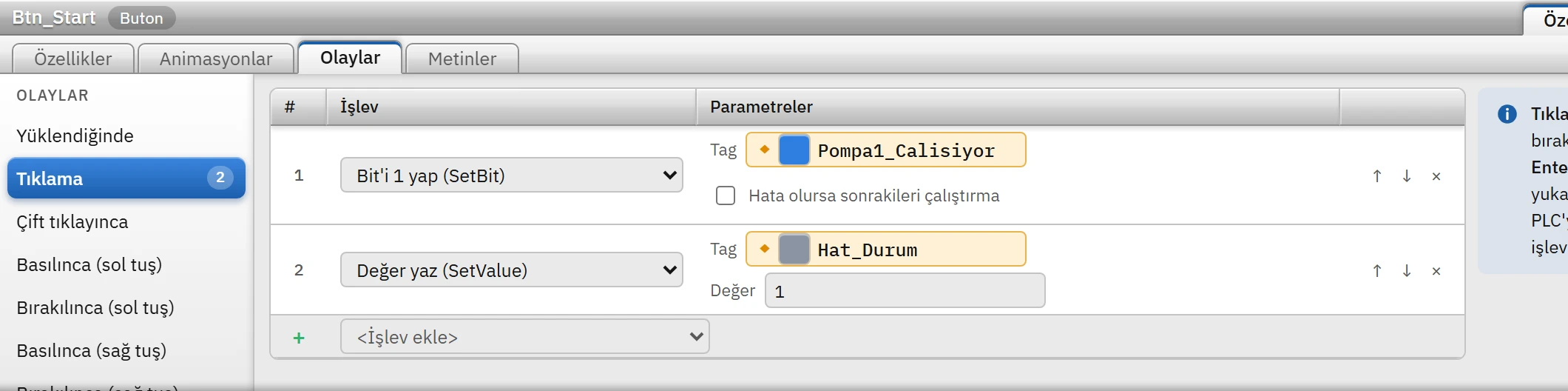Select the Tıklama event
Viewport: 1568px width, 391px height.
point(126,178)
